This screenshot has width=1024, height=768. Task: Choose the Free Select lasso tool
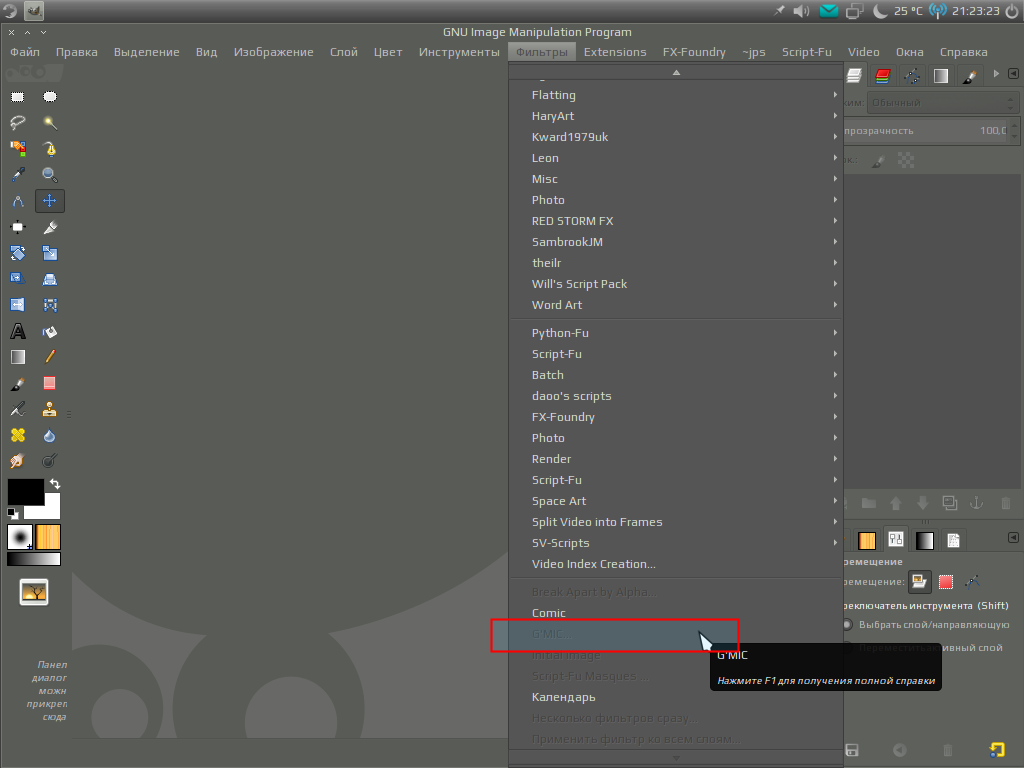(18, 123)
